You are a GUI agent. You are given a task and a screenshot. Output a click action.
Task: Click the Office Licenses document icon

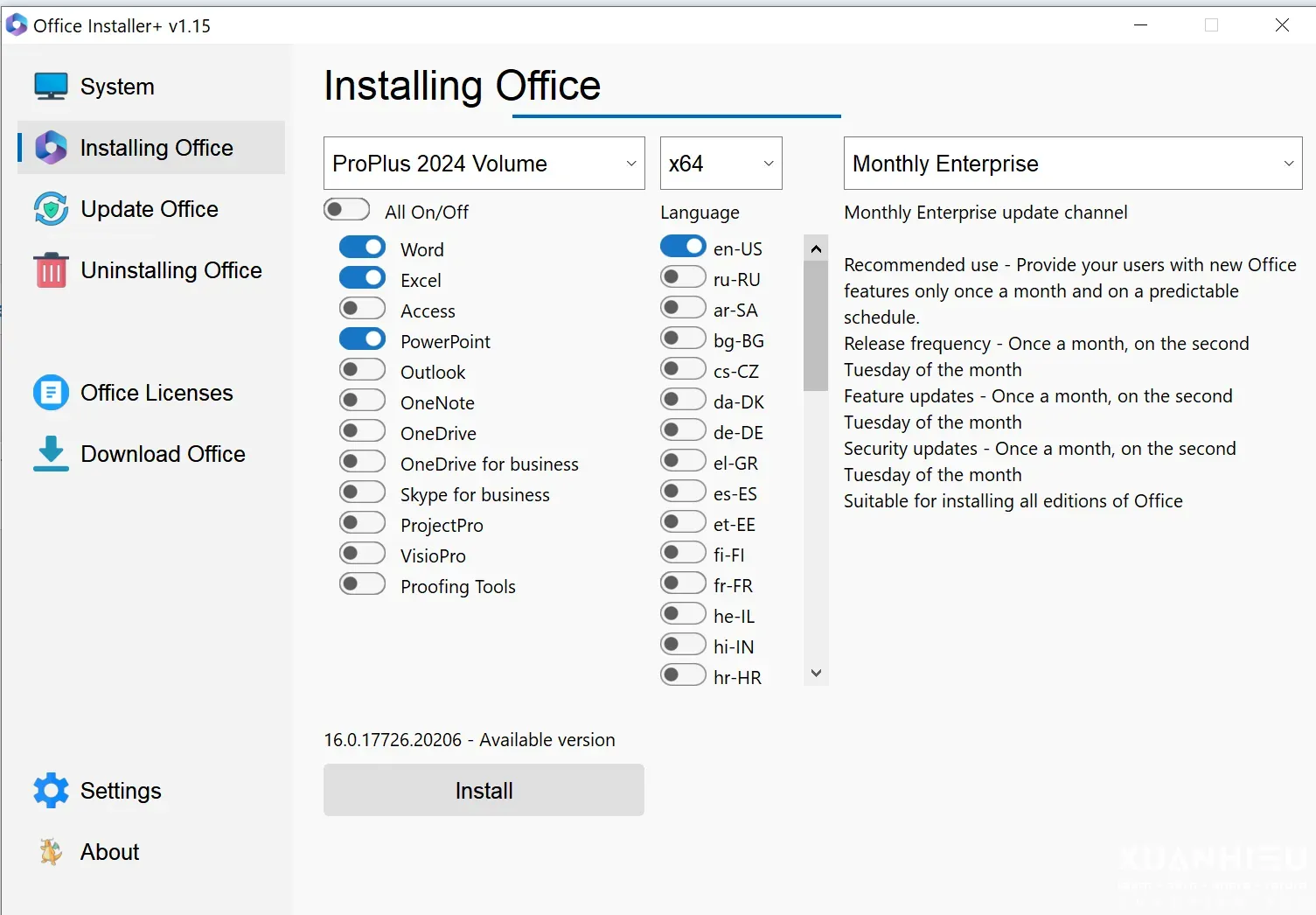coord(51,393)
